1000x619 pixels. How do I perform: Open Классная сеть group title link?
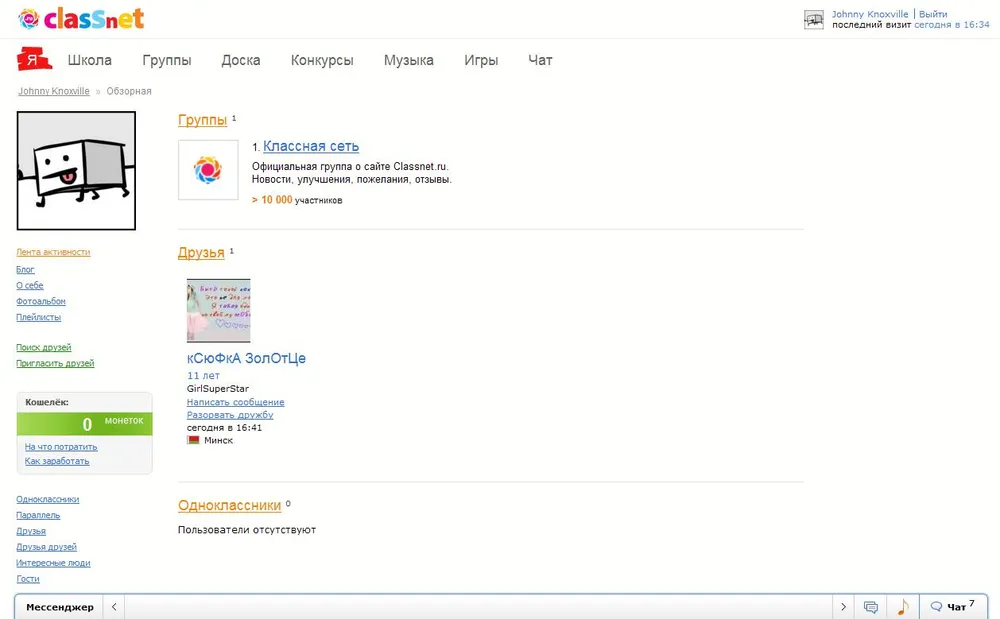(x=311, y=147)
